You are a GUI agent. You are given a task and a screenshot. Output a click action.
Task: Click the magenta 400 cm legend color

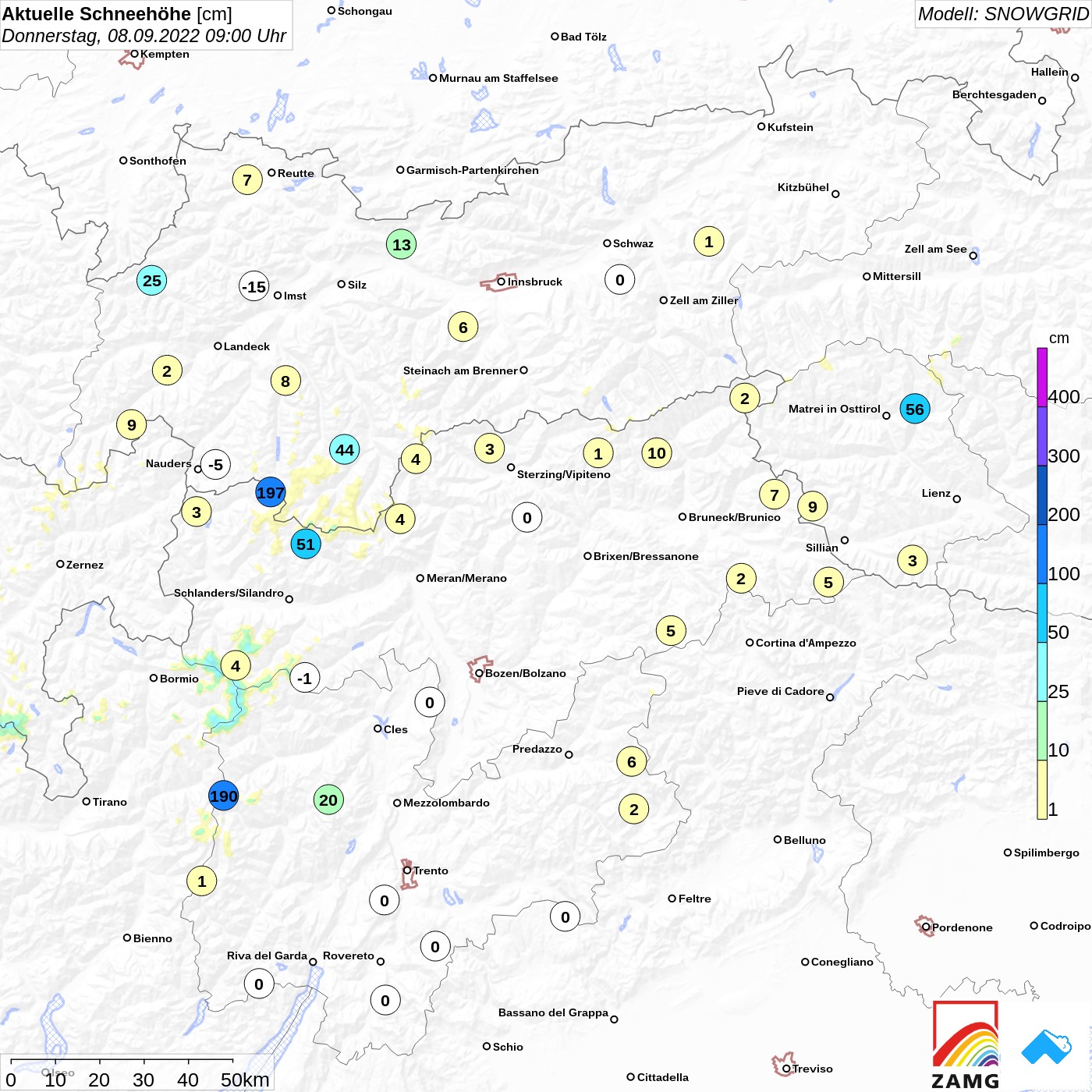click(x=1042, y=378)
